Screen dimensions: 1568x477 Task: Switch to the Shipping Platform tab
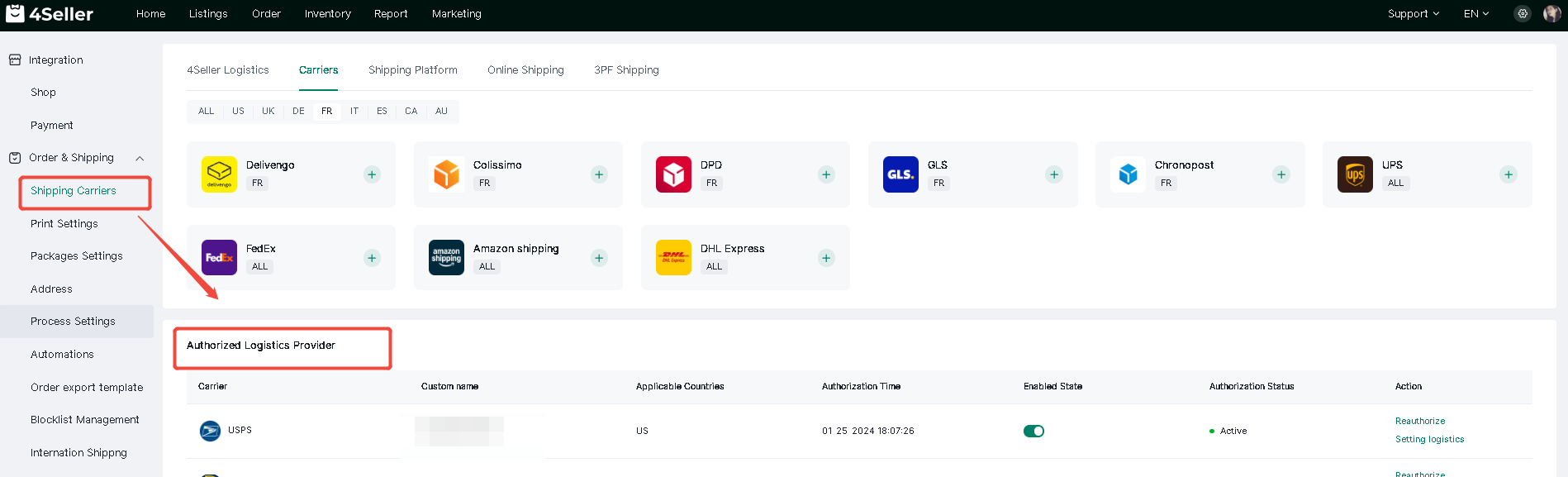pos(413,70)
